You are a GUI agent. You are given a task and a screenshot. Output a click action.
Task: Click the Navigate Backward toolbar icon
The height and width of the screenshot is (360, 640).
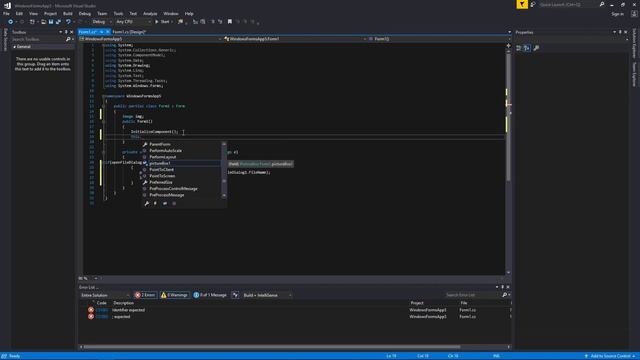(10, 22)
